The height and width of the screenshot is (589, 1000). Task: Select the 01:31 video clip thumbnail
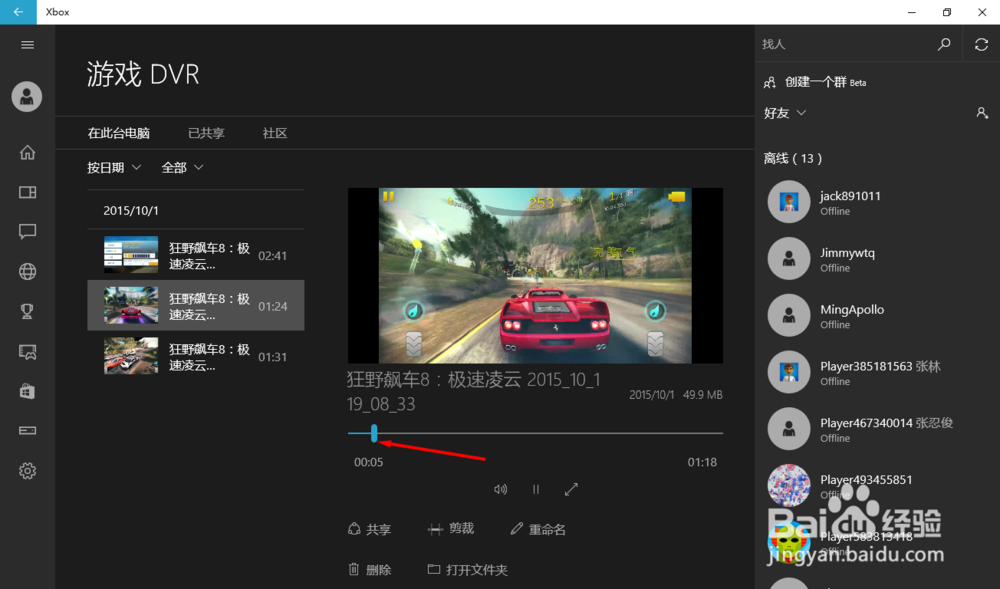click(x=130, y=355)
